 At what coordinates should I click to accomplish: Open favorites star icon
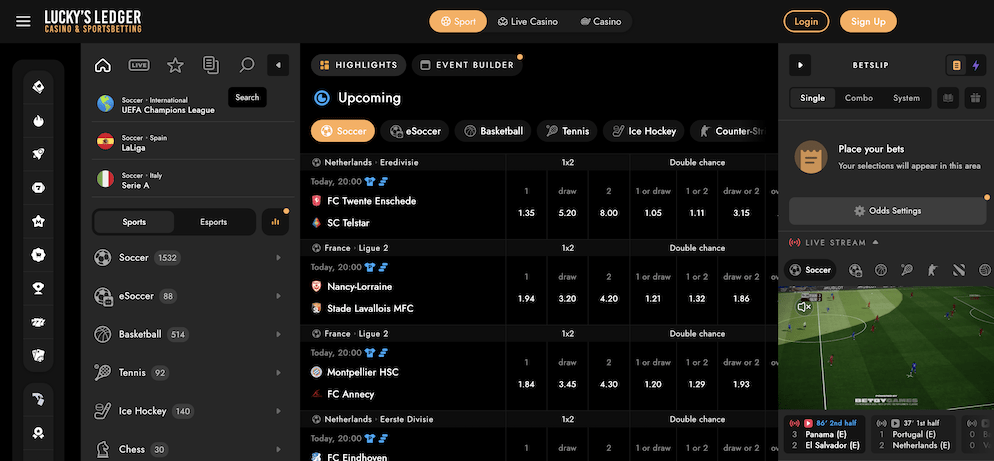coord(175,65)
